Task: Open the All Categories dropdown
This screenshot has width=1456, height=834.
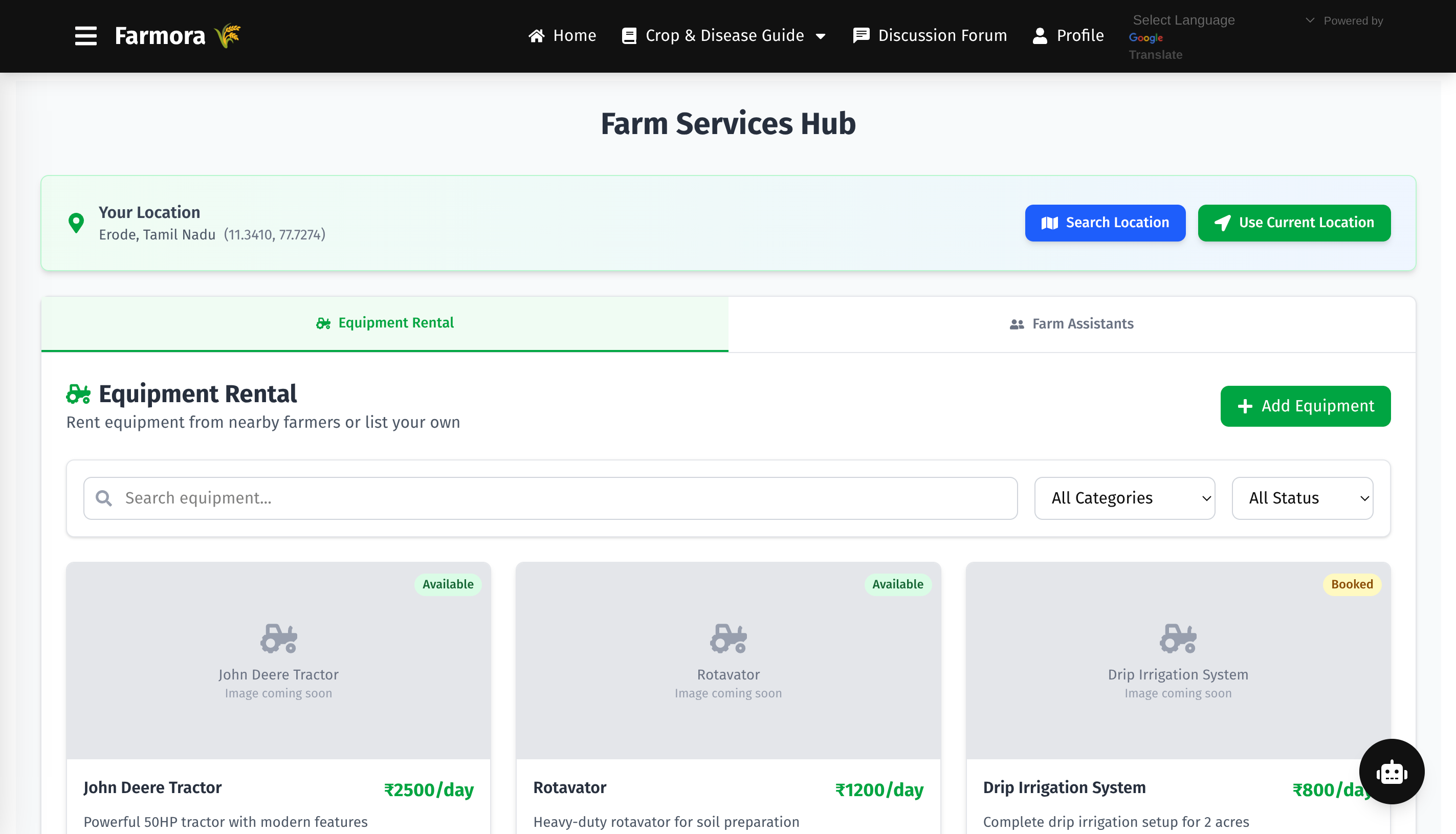Action: [x=1124, y=498]
